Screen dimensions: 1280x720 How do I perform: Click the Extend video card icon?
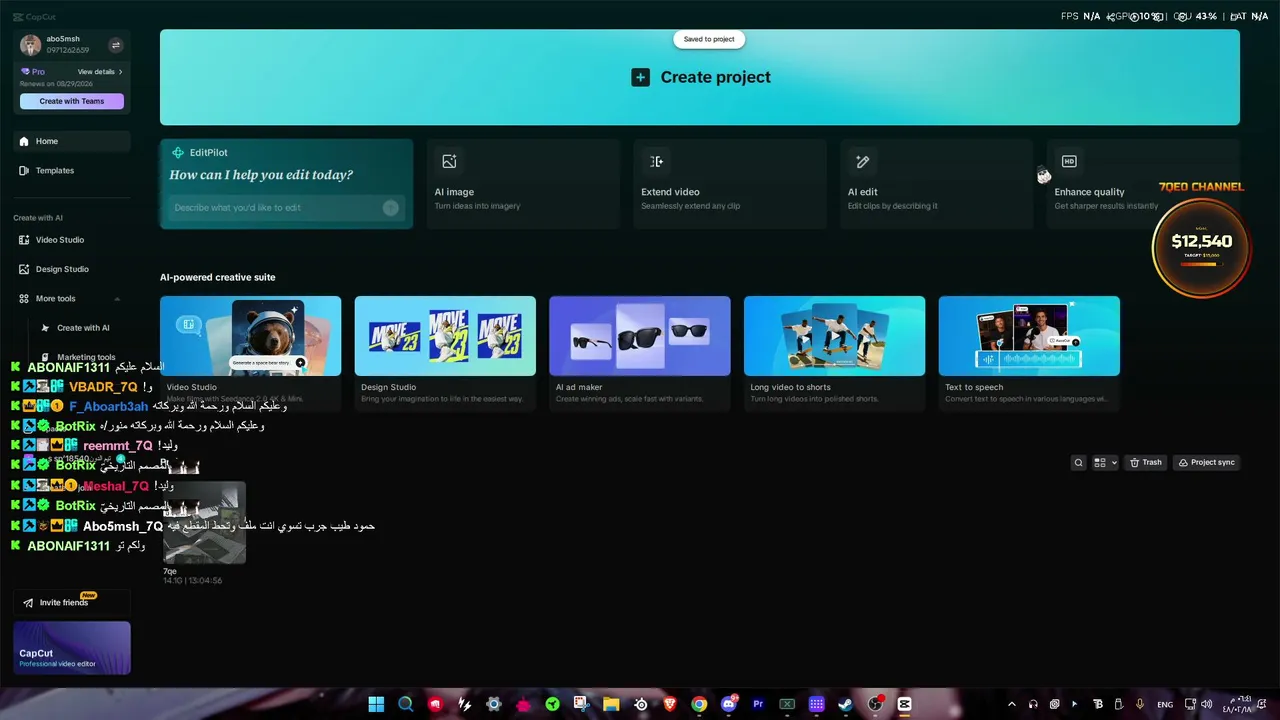pos(656,161)
